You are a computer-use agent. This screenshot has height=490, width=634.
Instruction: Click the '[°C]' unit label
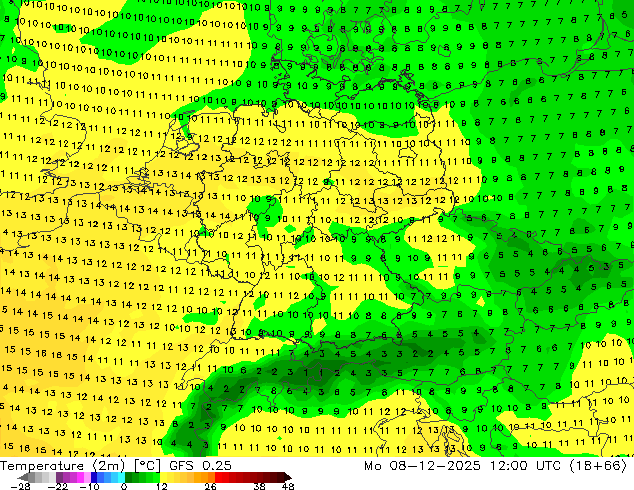coord(147,466)
